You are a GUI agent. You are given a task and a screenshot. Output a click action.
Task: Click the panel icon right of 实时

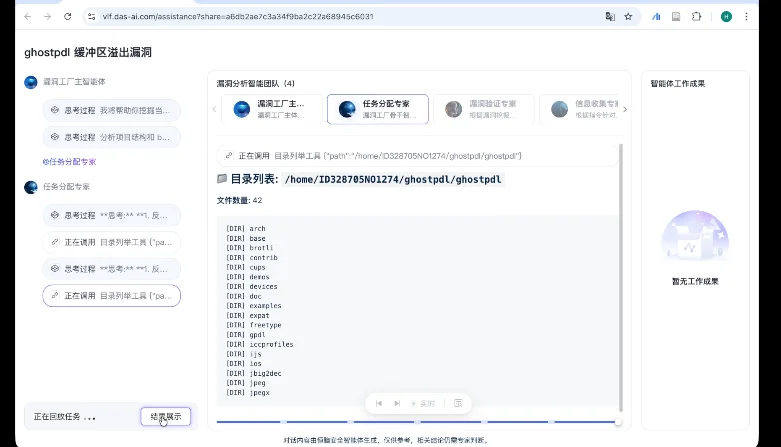tap(458, 403)
